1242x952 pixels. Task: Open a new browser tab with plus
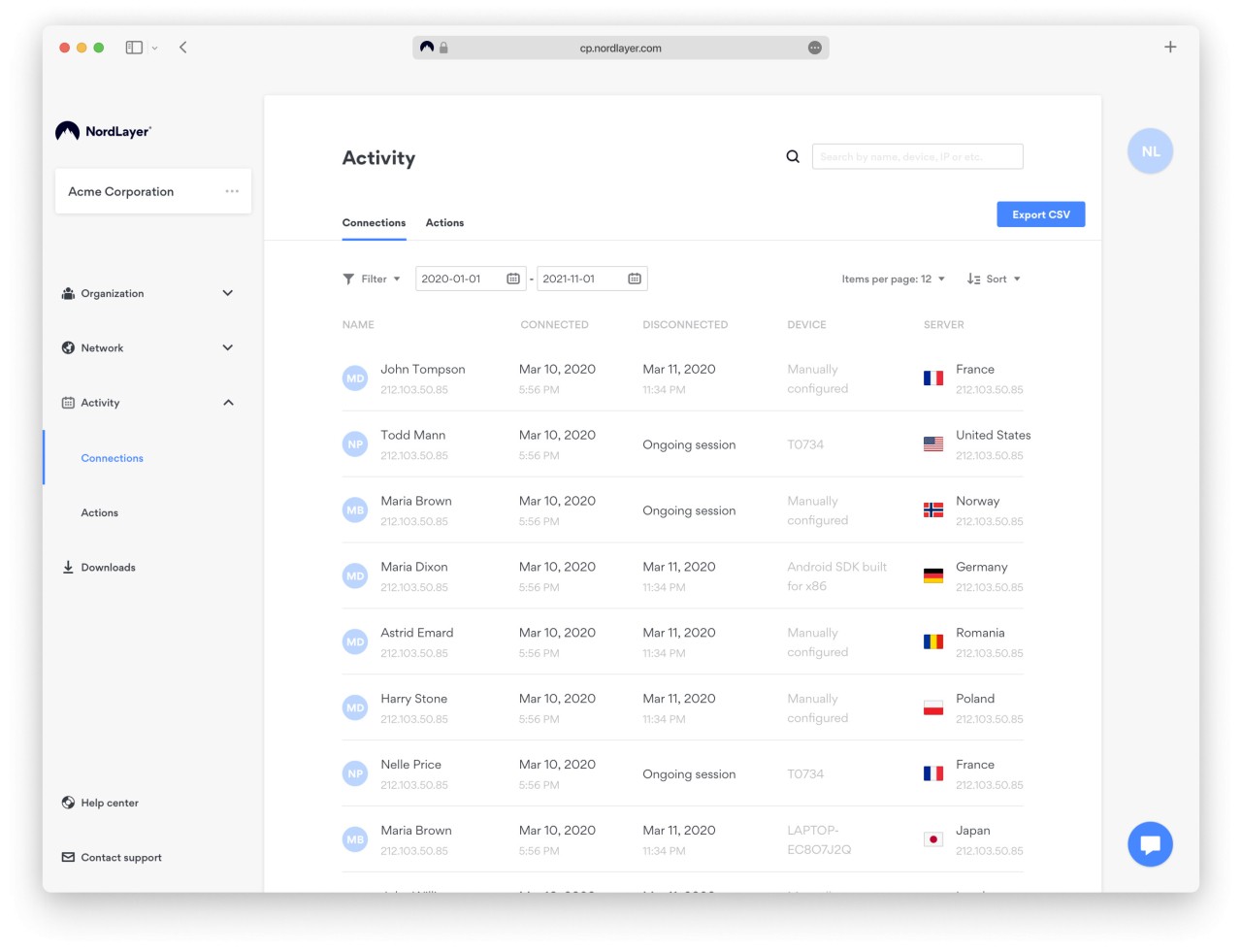click(1170, 48)
